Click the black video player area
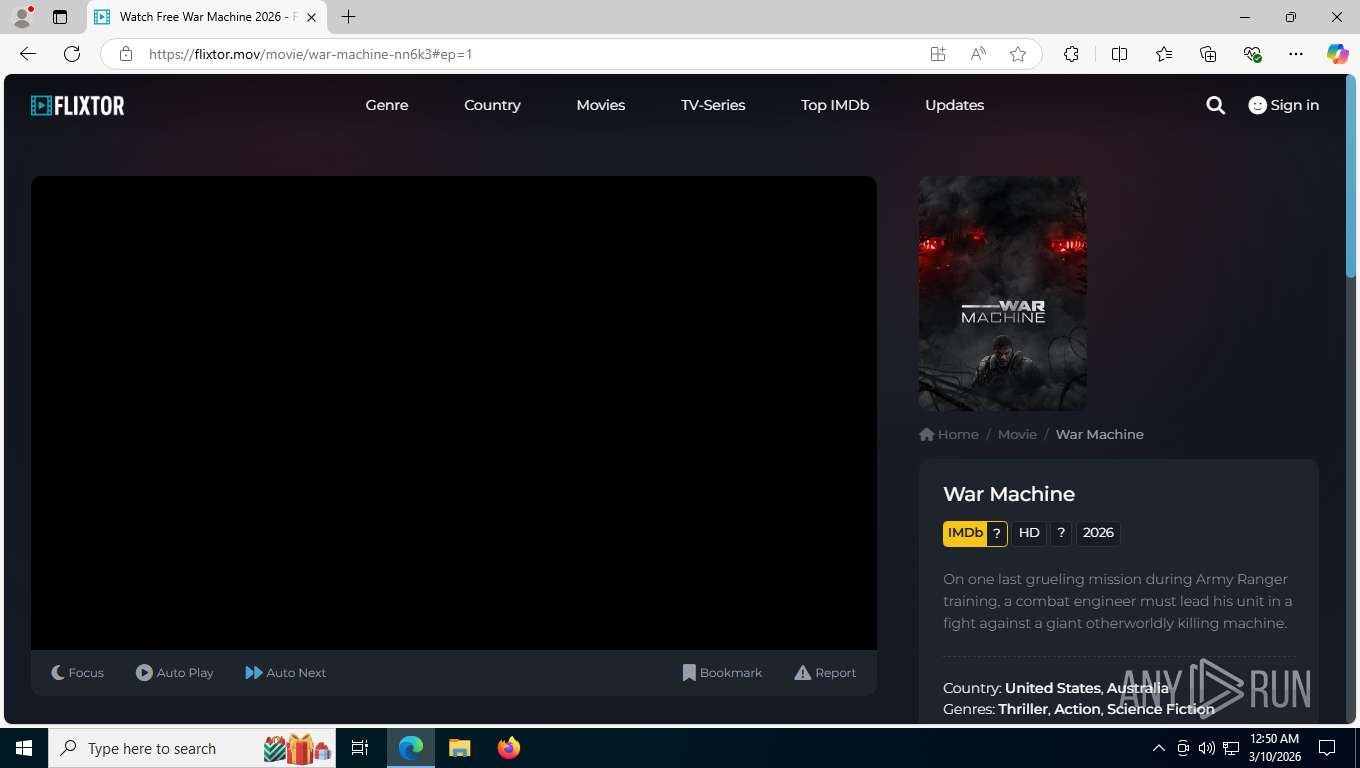This screenshot has width=1360, height=768. [x=454, y=413]
